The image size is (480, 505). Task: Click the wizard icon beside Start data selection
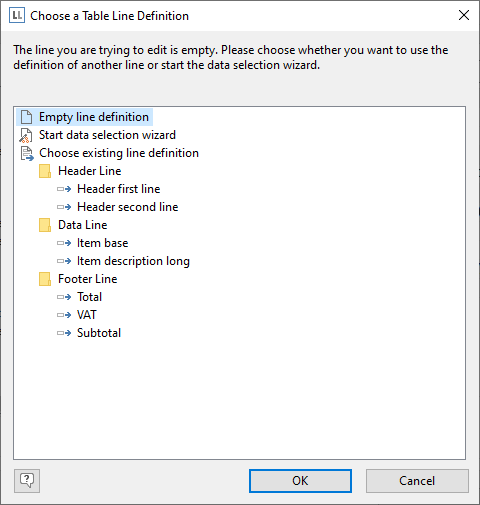26,135
